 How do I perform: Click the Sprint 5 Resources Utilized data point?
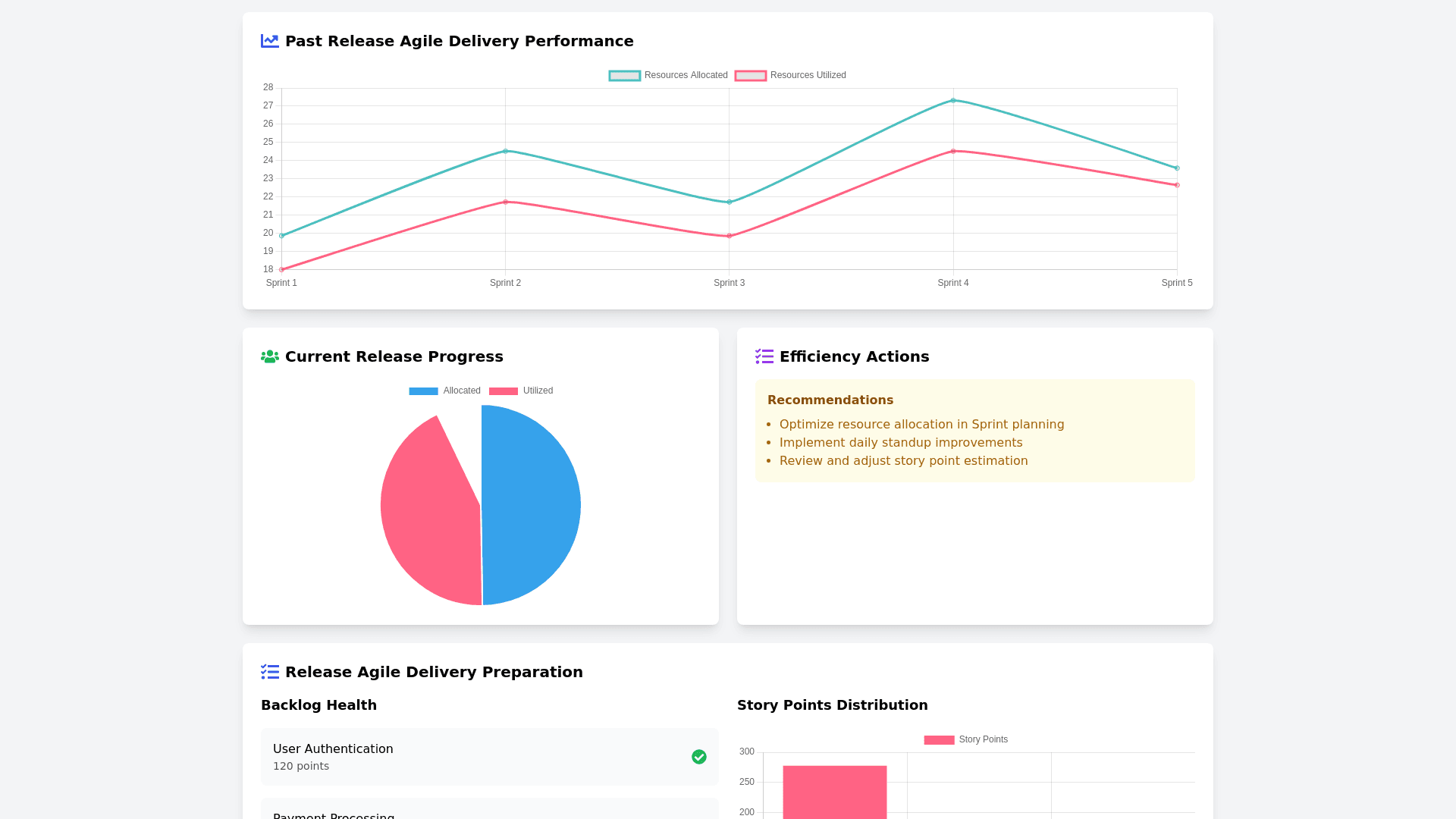pos(1177,185)
